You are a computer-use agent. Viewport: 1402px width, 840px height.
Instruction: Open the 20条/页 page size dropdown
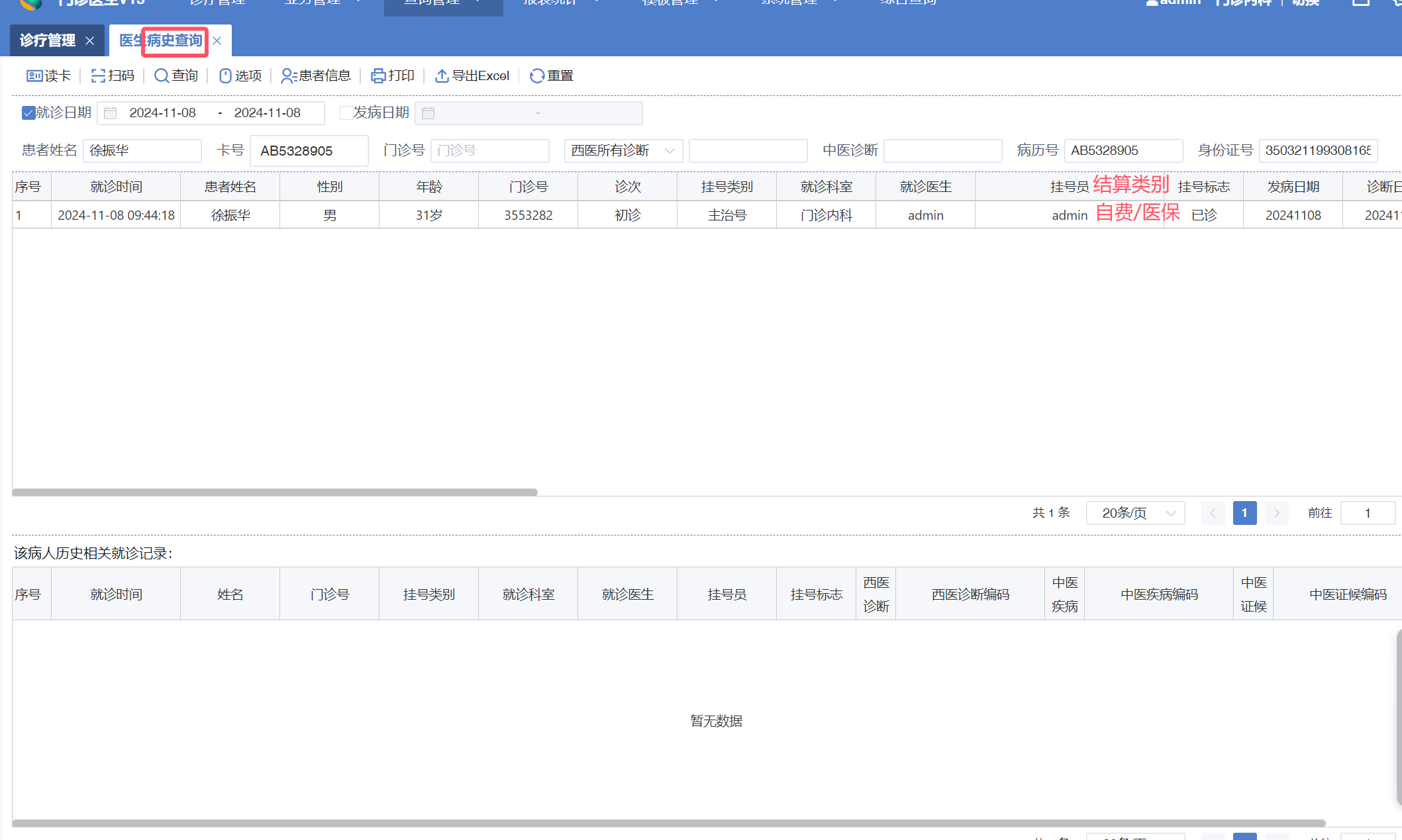(x=1135, y=513)
